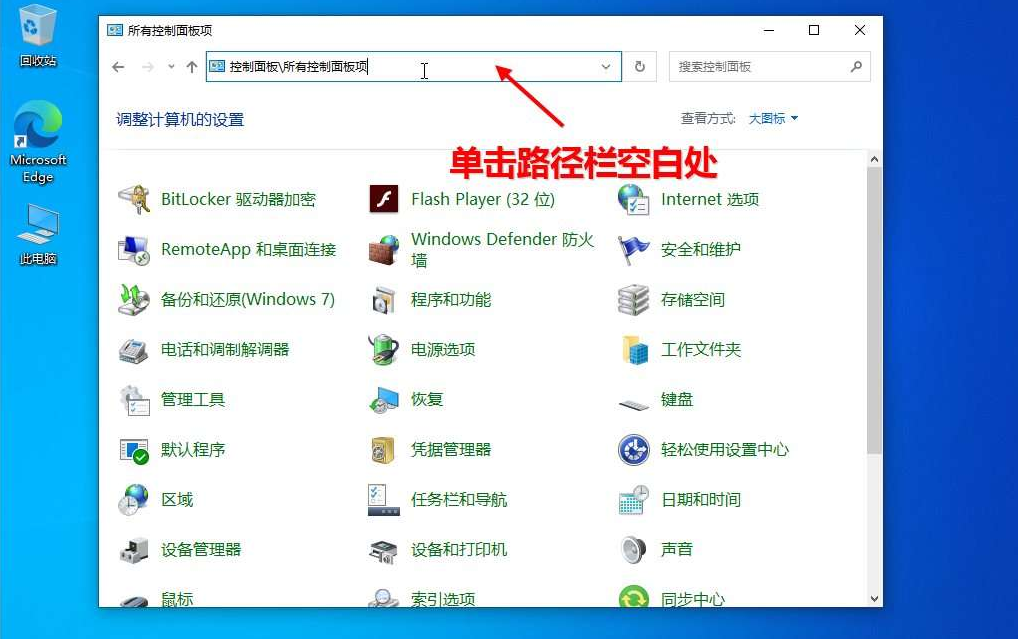The width and height of the screenshot is (1018, 639).
Task: Click the address bar path text
Action: 298,66
